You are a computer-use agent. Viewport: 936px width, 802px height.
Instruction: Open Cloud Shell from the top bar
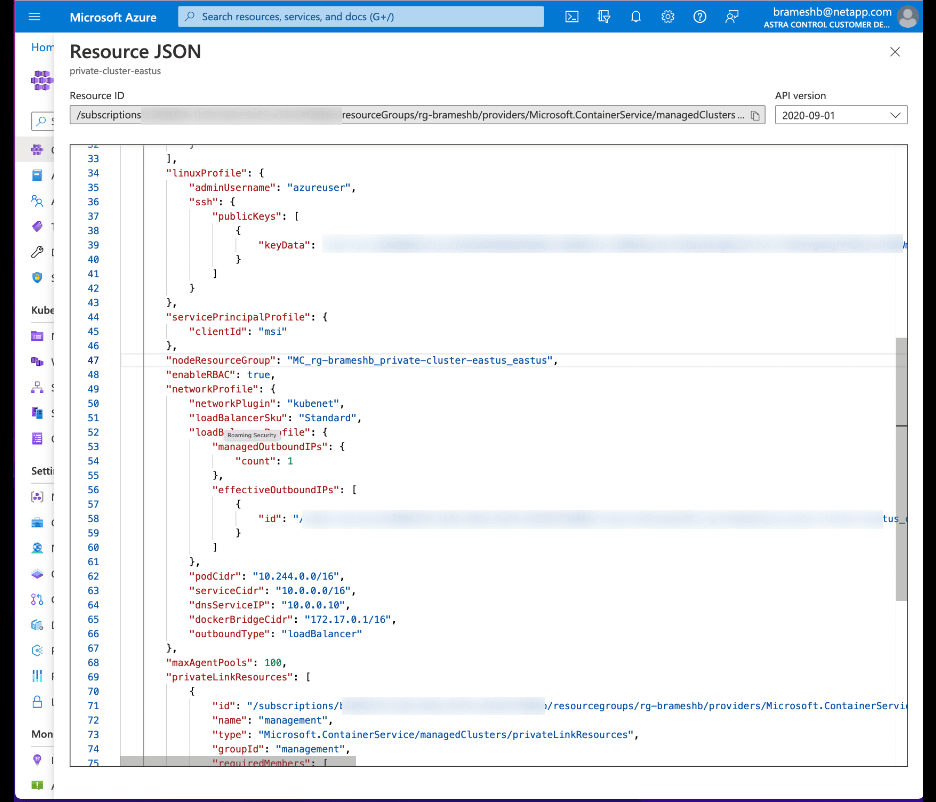tap(571, 16)
